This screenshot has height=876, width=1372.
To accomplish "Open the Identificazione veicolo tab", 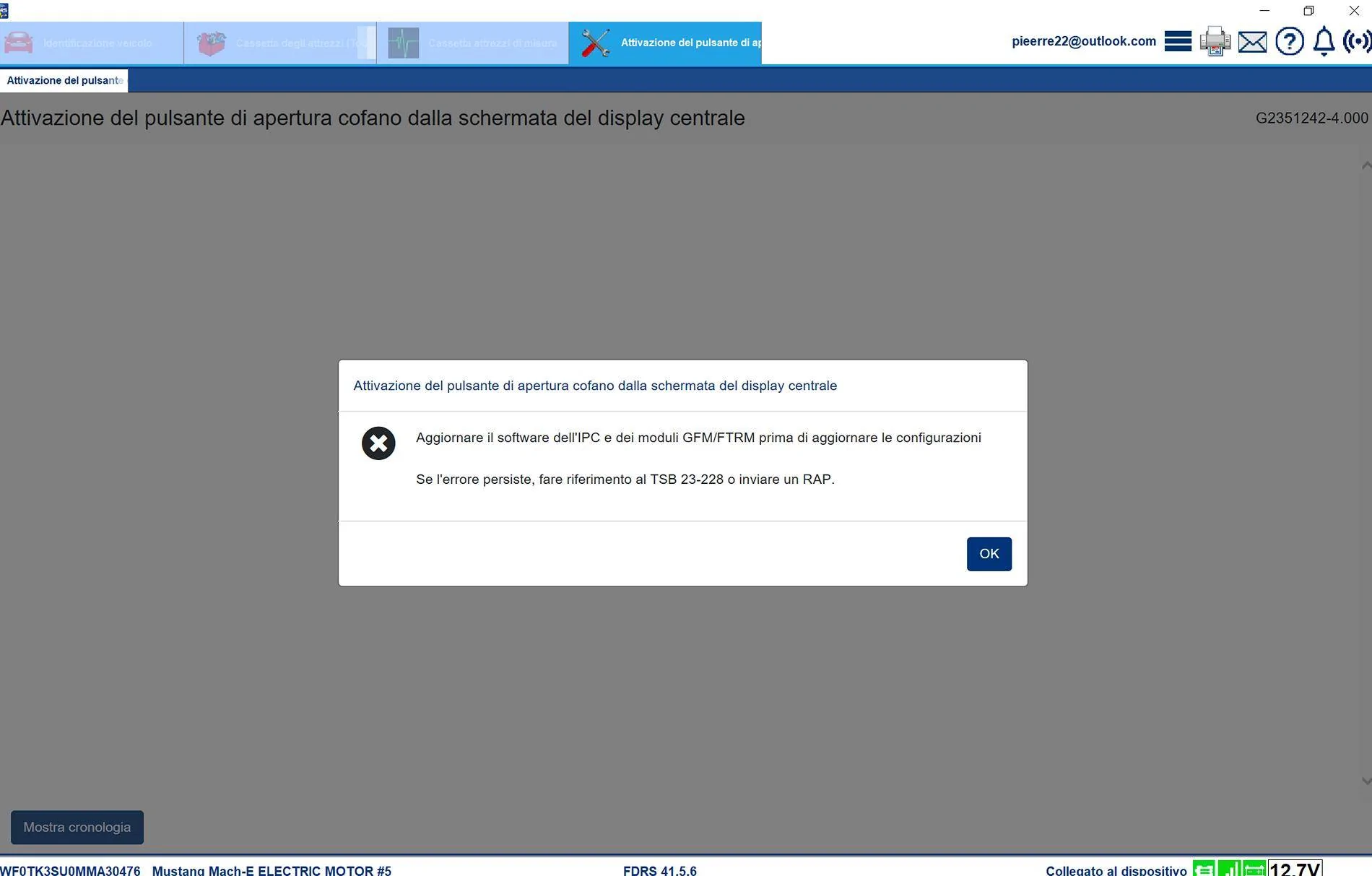I will coord(92,43).
